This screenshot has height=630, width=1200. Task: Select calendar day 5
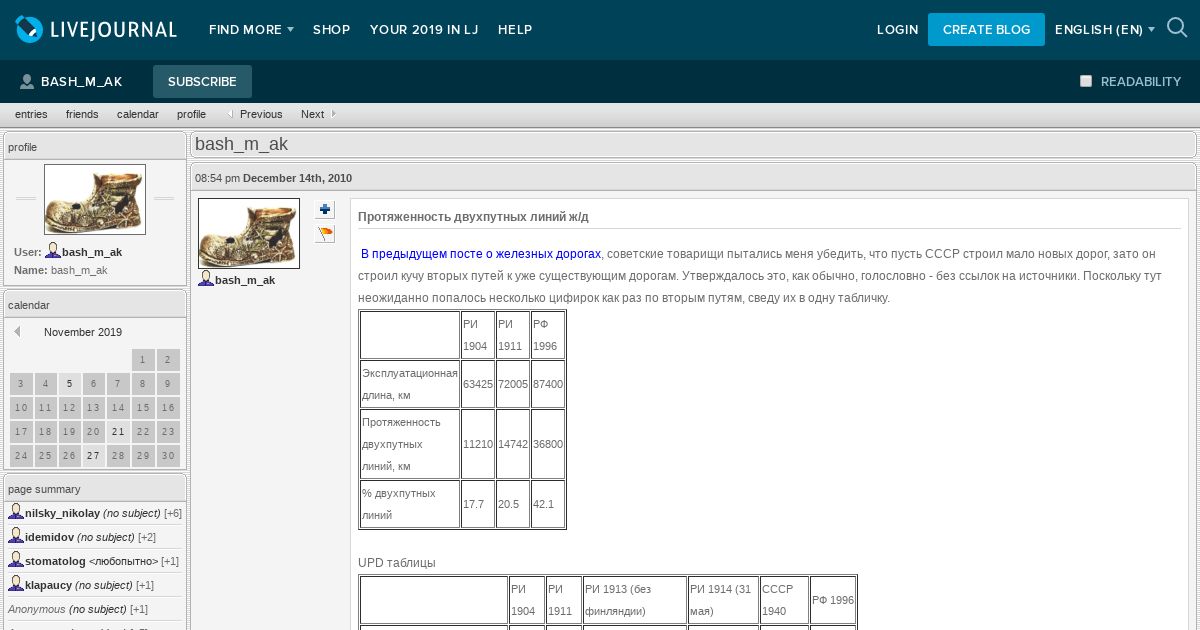(x=69, y=383)
